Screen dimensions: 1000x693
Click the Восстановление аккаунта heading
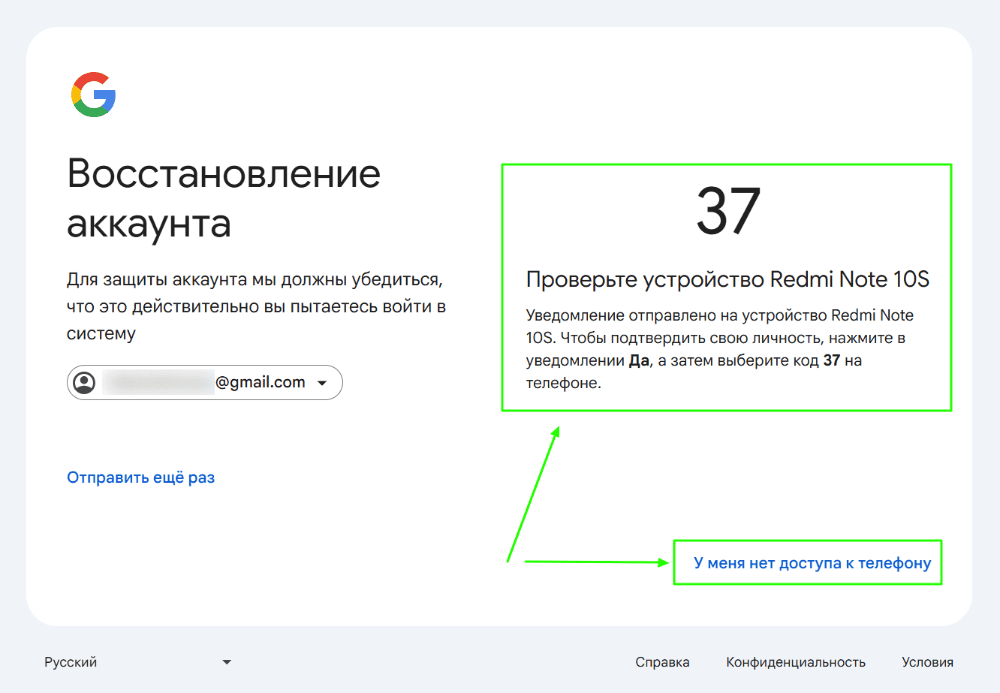click(x=224, y=198)
